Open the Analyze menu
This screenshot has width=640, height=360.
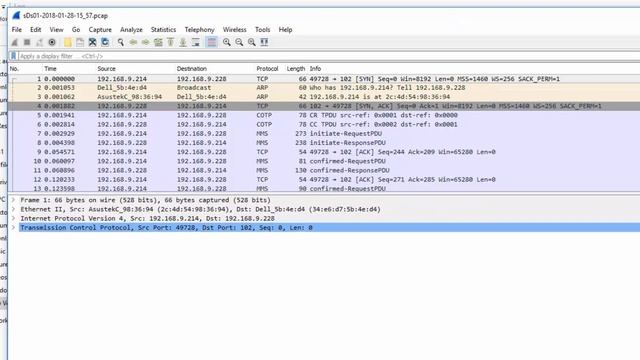coord(131,30)
